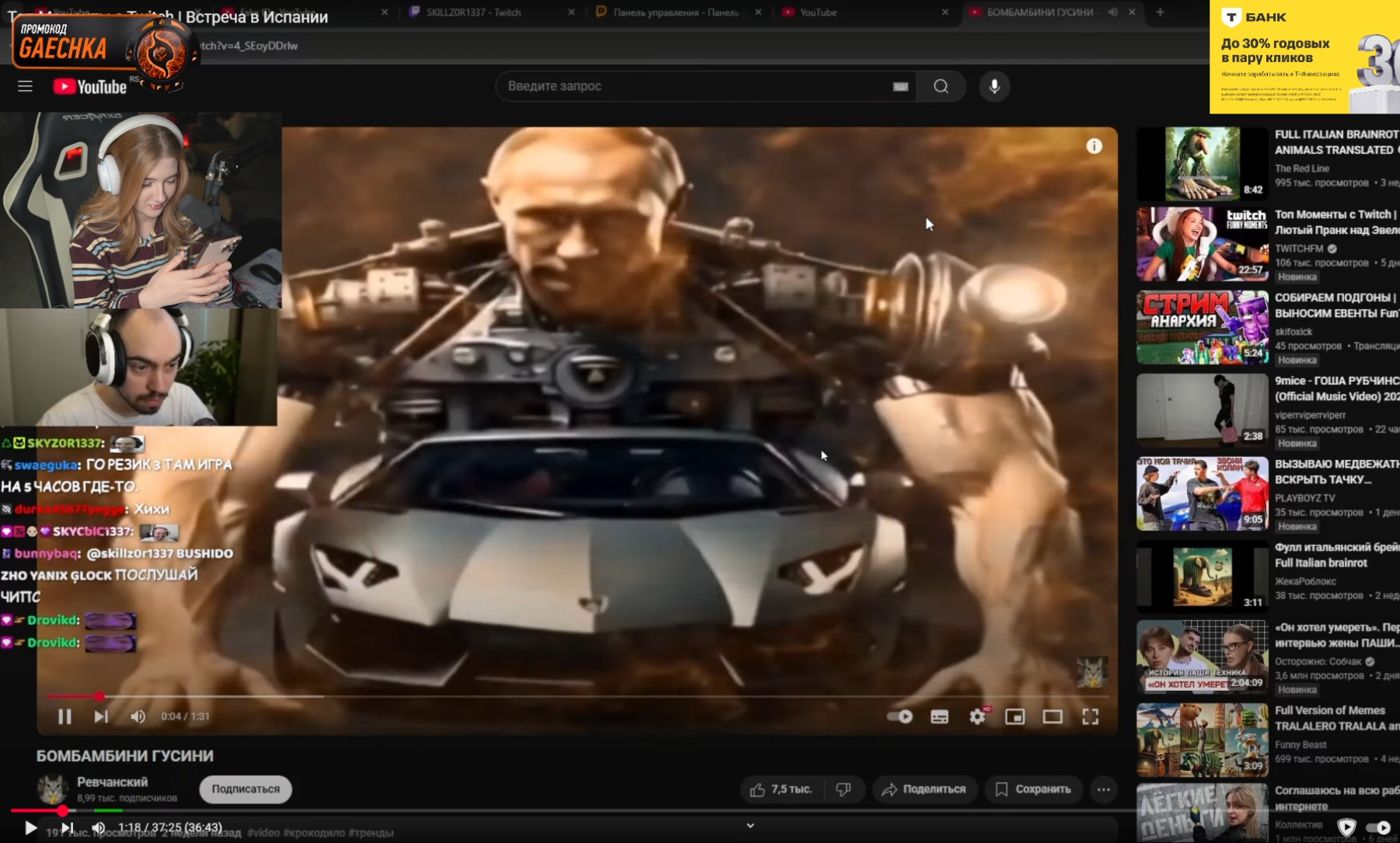Expand the description chevron at bottom
Screen dimensions: 1400x843
click(750, 825)
